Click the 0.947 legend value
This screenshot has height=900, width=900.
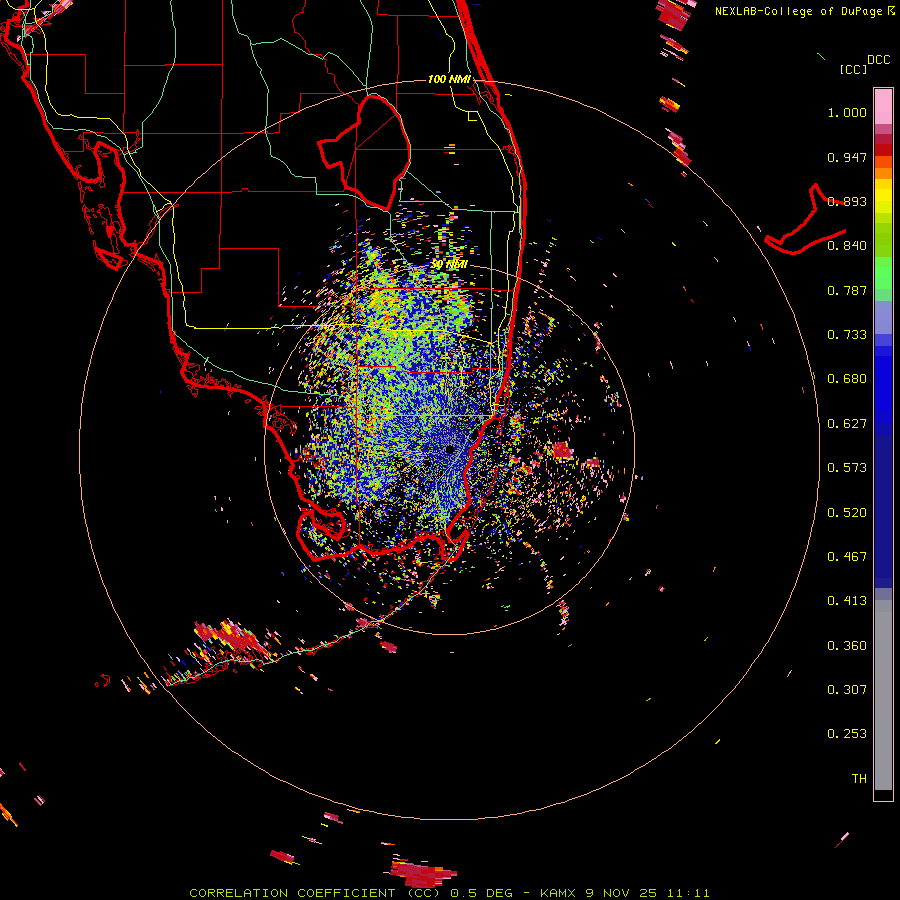tap(847, 157)
